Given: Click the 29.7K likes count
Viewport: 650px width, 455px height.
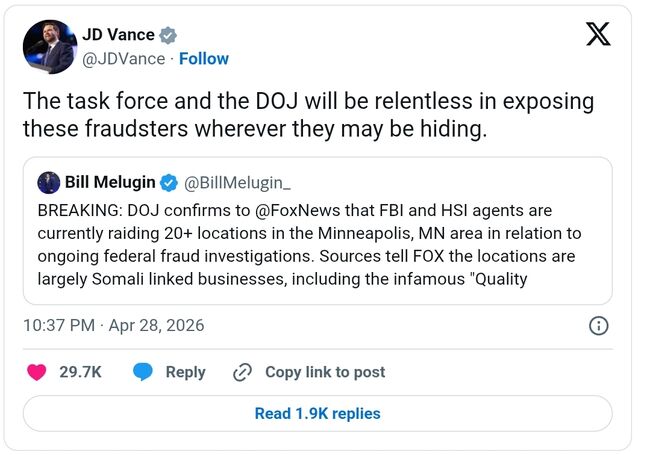Looking at the screenshot, I should (x=80, y=372).
